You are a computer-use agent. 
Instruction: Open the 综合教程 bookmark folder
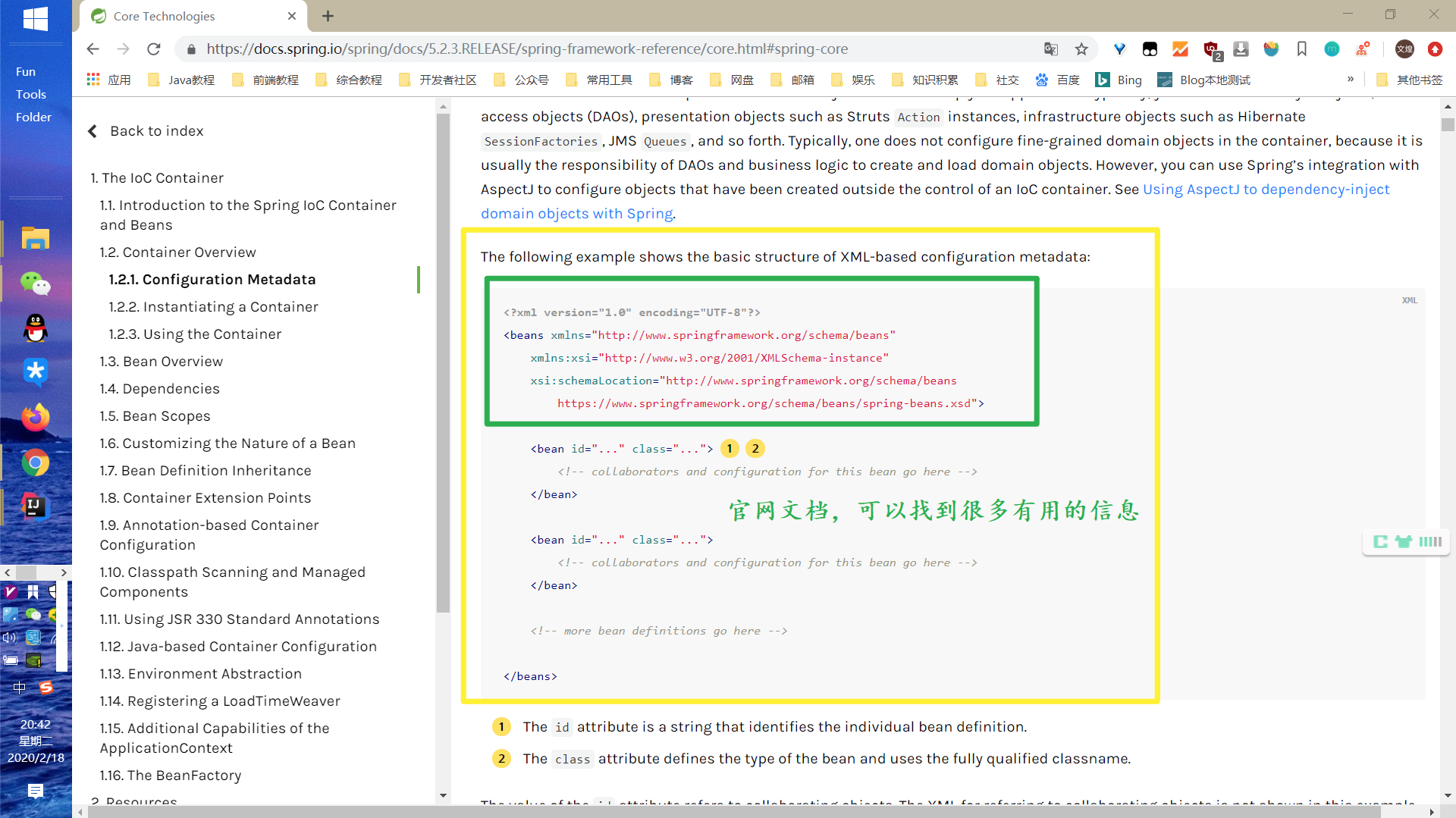point(349,80)
